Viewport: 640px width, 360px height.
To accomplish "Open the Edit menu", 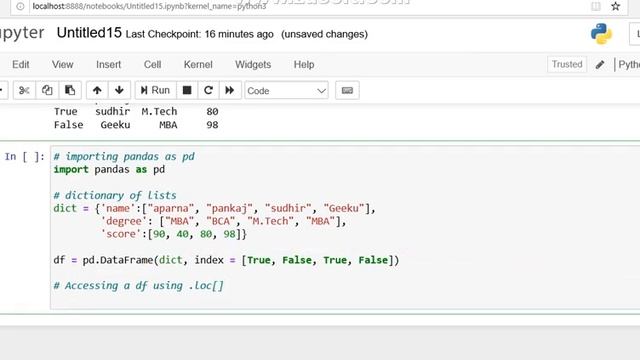I will pos(20,64).
